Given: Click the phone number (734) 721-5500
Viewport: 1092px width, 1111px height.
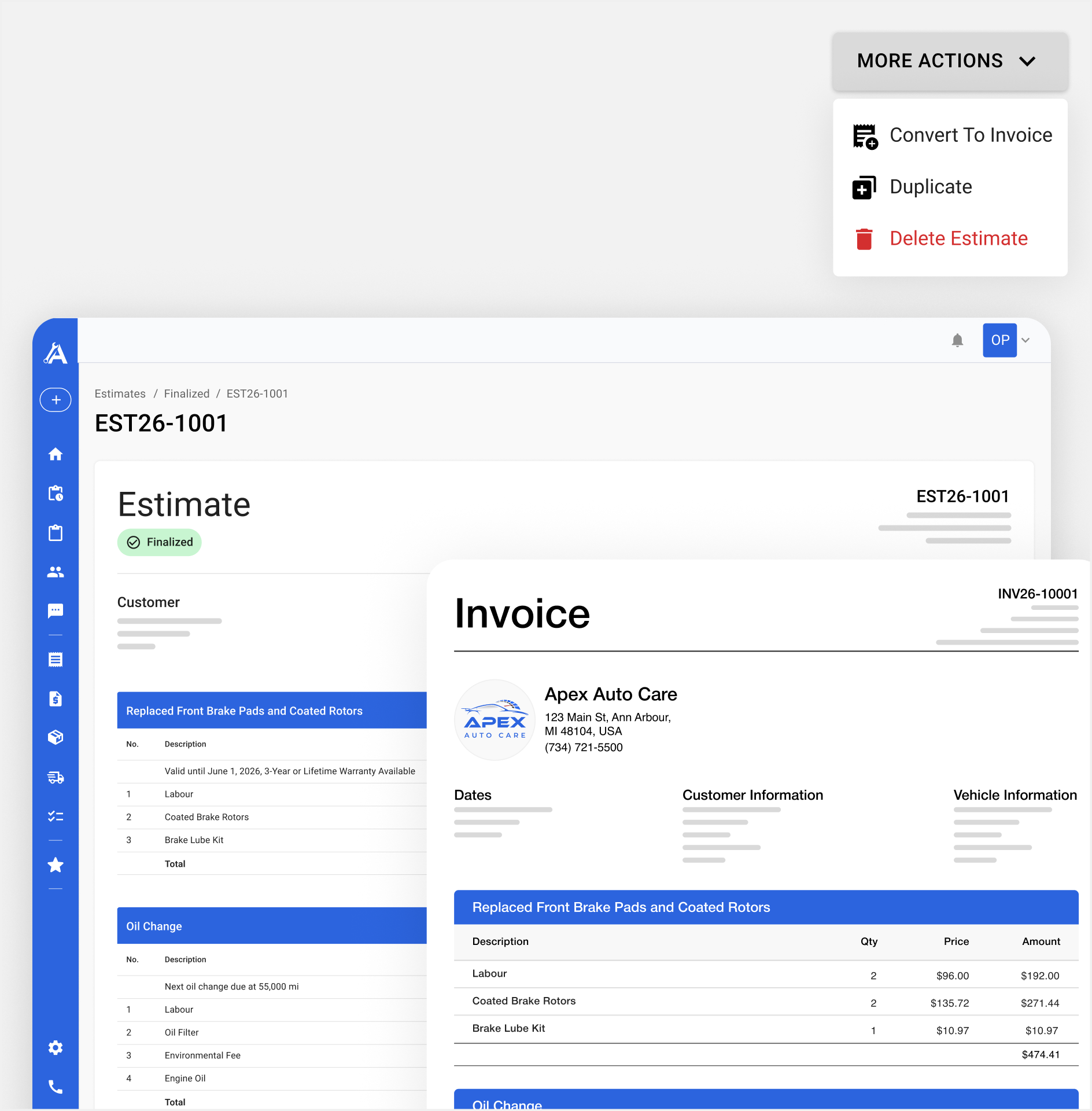Looking at the screenshot, I should [584, 748].
